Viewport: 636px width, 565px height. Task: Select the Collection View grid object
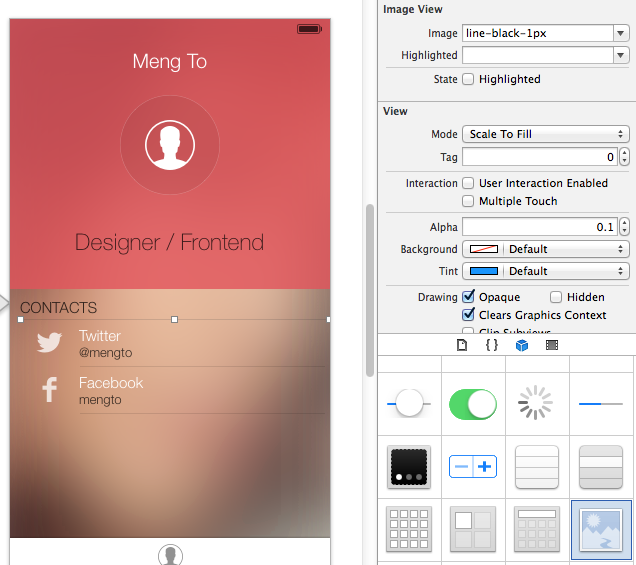click(x=409, y=529)
